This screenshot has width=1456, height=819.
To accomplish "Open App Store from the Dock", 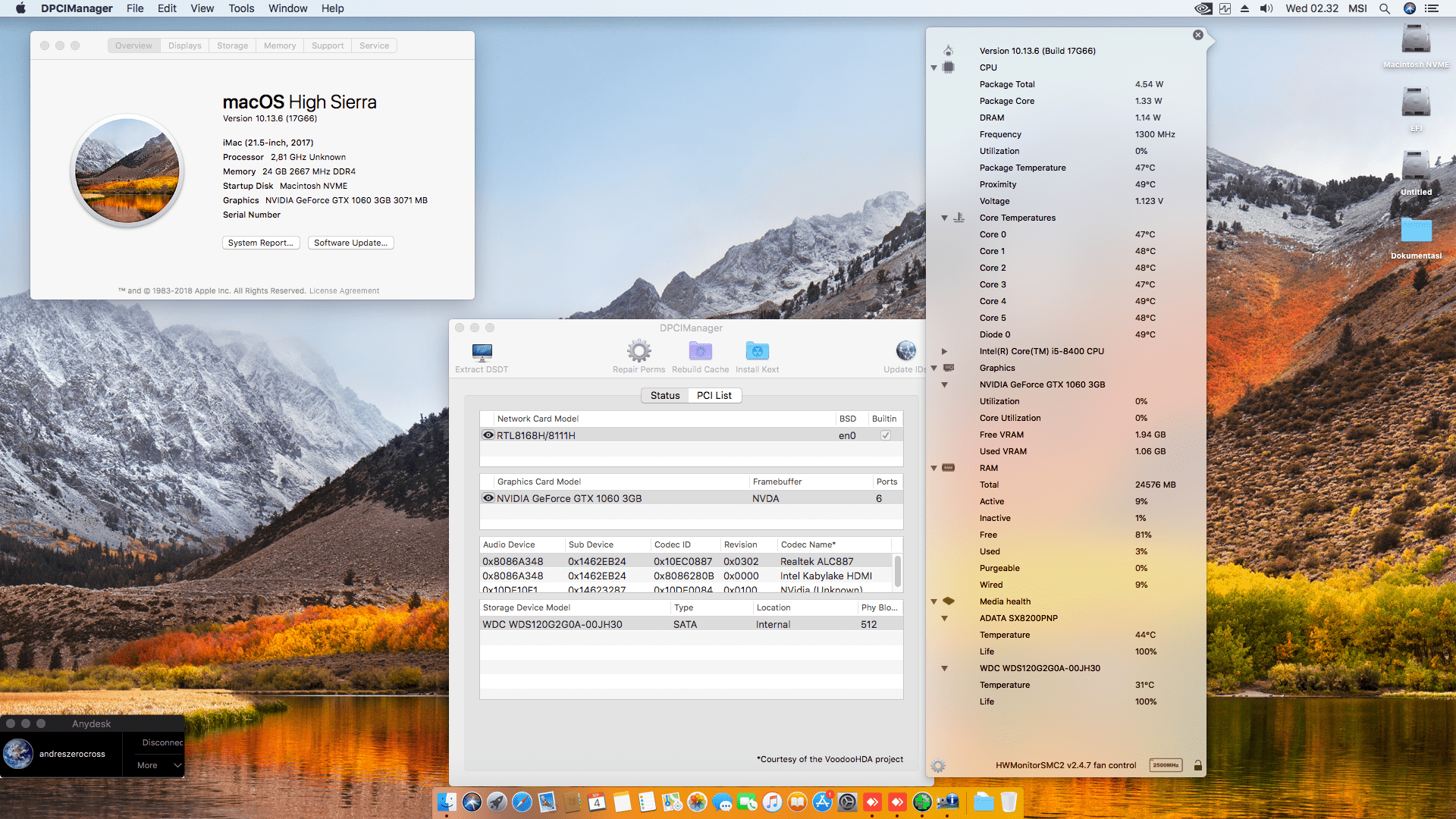I will point(822,802).
